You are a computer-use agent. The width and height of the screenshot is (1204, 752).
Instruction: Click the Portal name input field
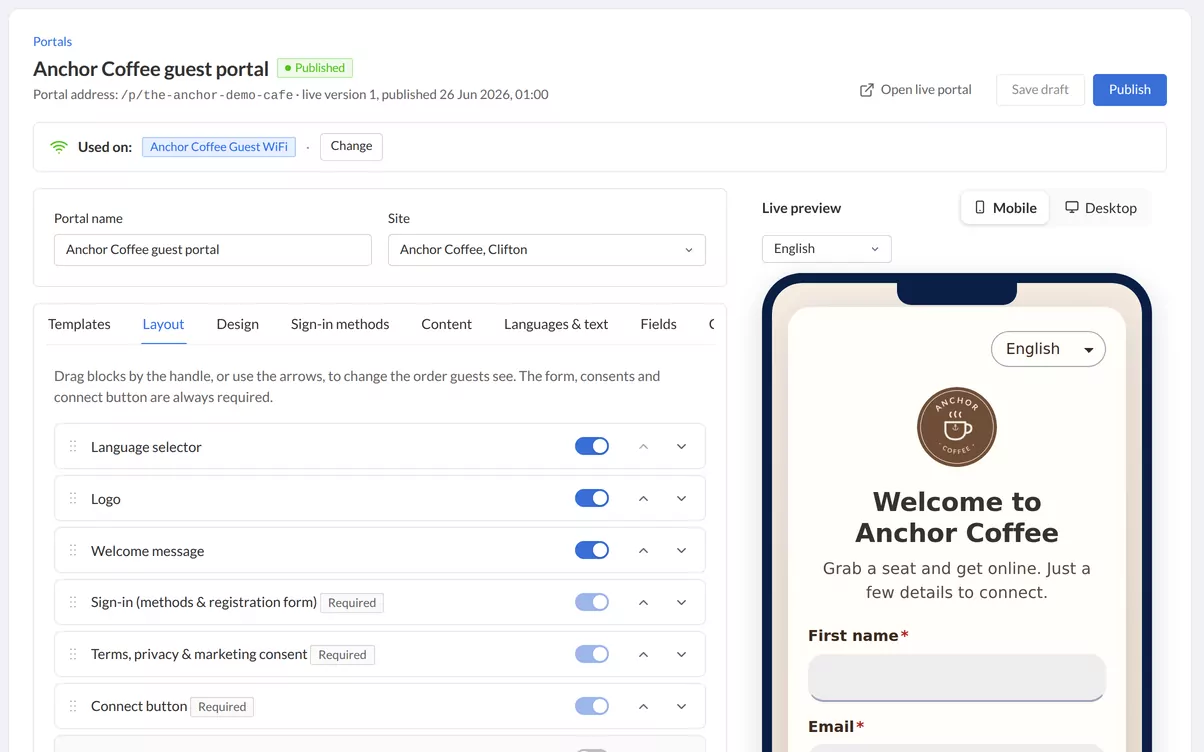213,250
